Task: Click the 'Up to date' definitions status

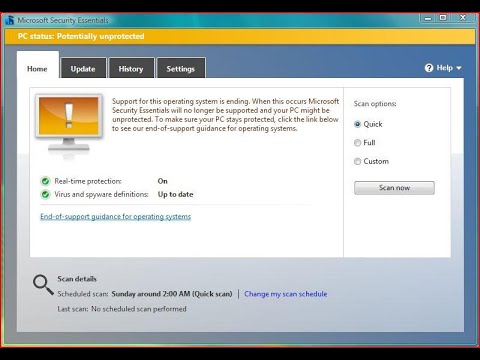Action: 176,194
